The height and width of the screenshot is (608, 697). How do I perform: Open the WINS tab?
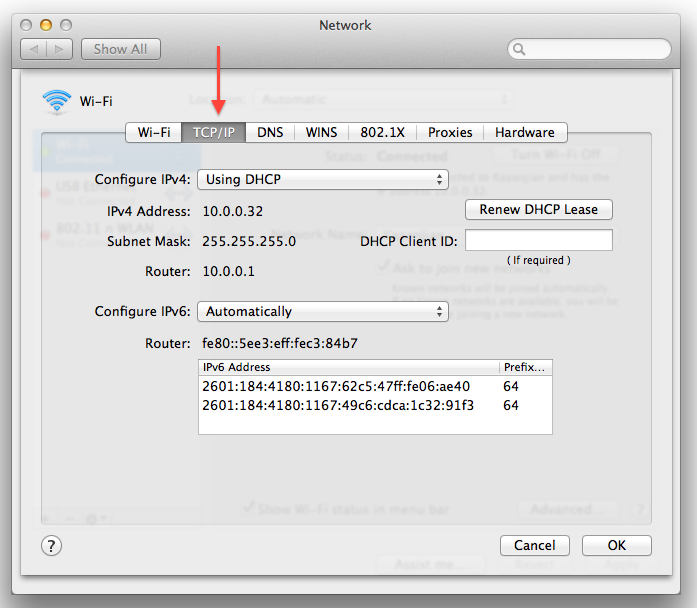pyautogui.click(x=321, y=132)
